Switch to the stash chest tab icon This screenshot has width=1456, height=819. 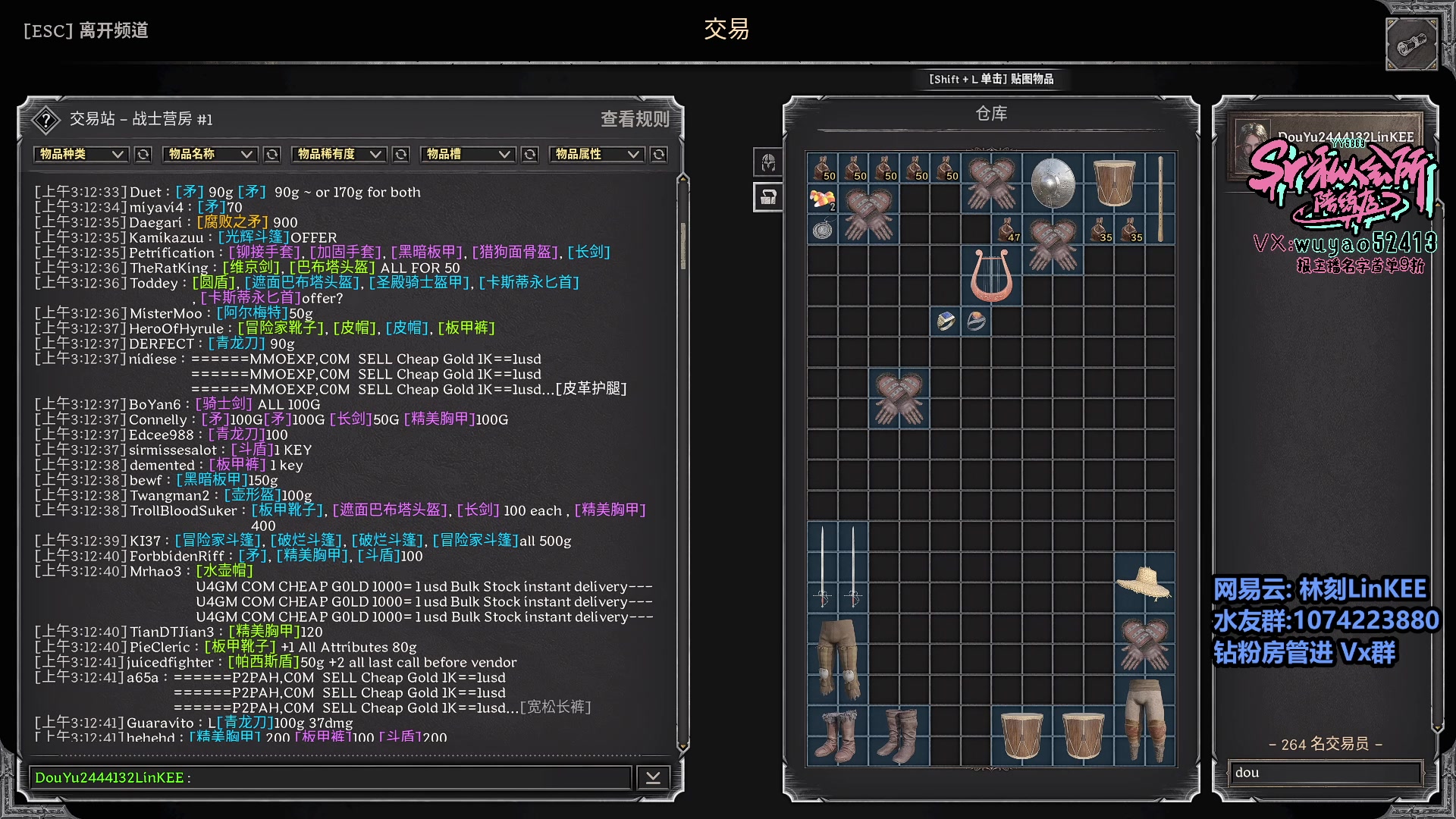pyautogui.click(x=768, y=197)
